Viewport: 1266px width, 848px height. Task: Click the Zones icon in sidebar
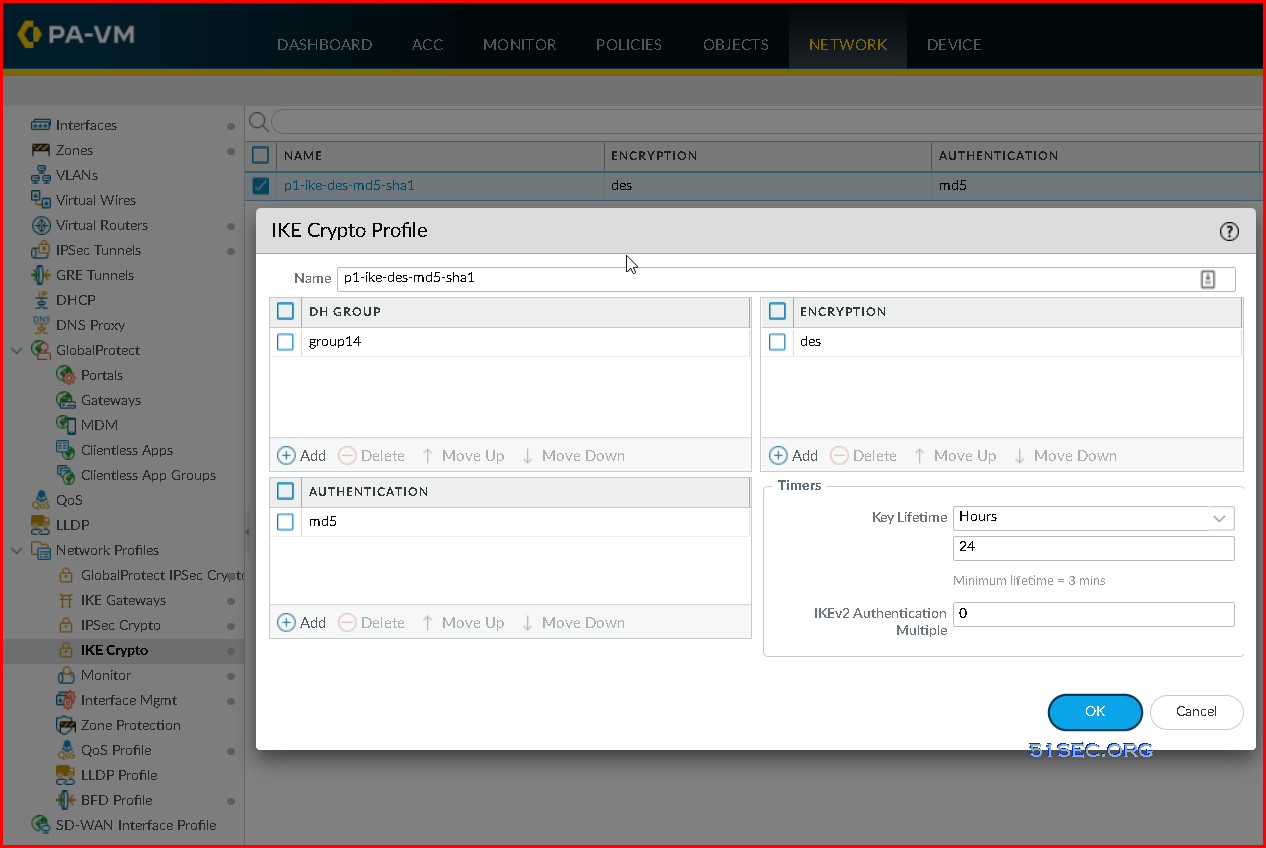coord(40,150)
